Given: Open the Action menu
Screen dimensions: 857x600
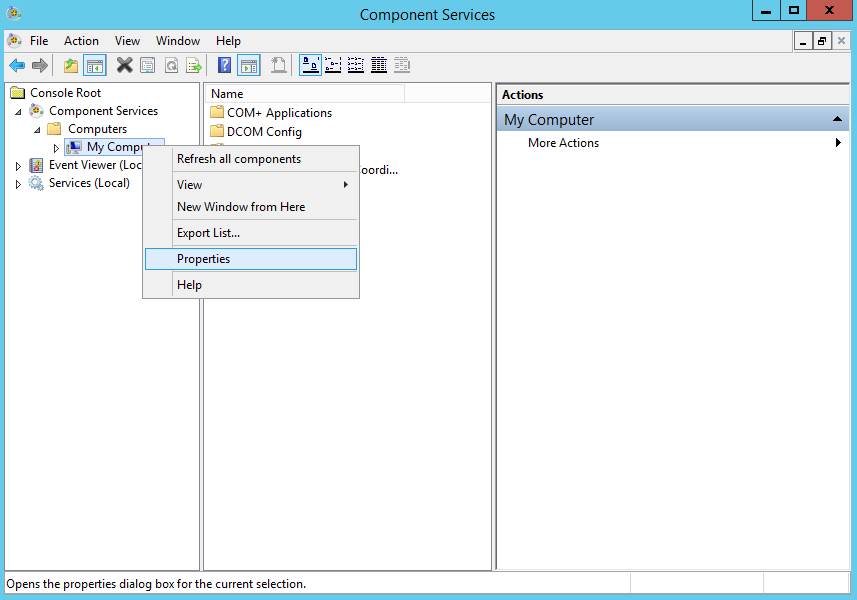Looking at the screenshot, I should coord(81,41).
